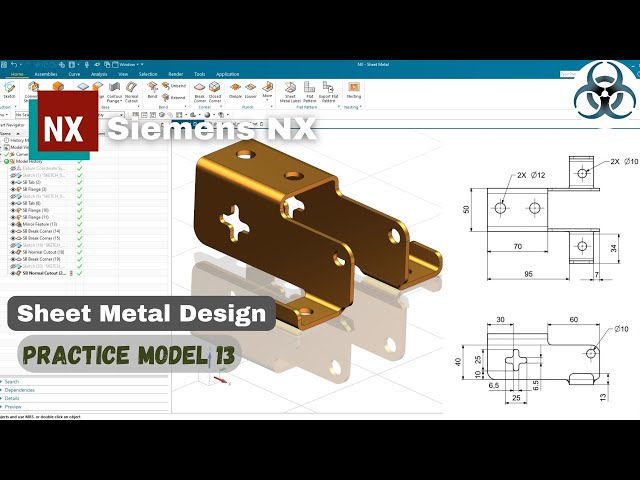
Task: Hide SB Flange (10) via eye icon
Action: [13, 210]
